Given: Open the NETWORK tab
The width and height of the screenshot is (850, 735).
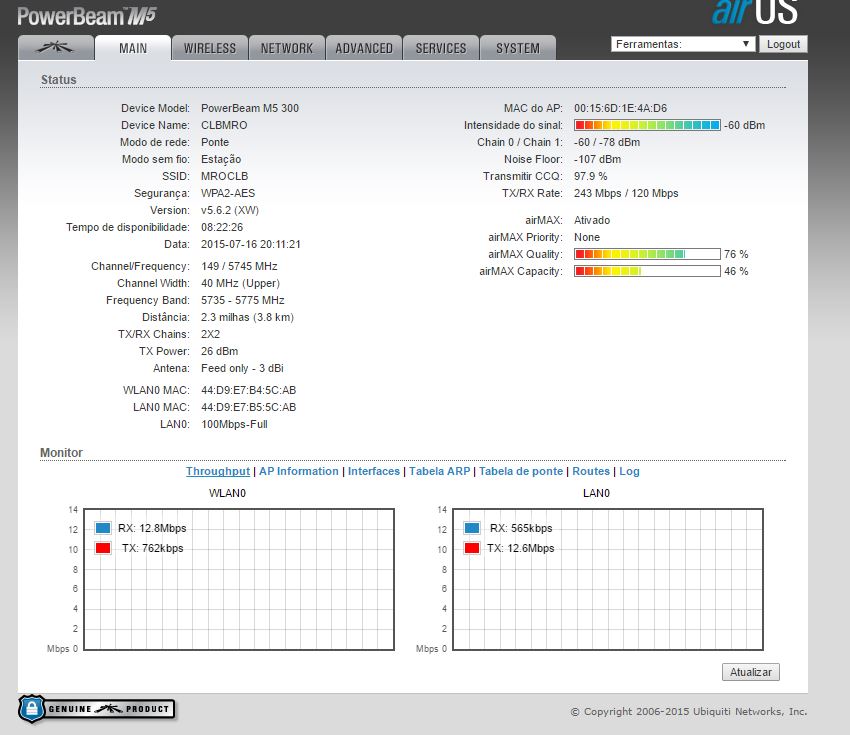Looking at the screenshot, I should (x=287, y=48).
